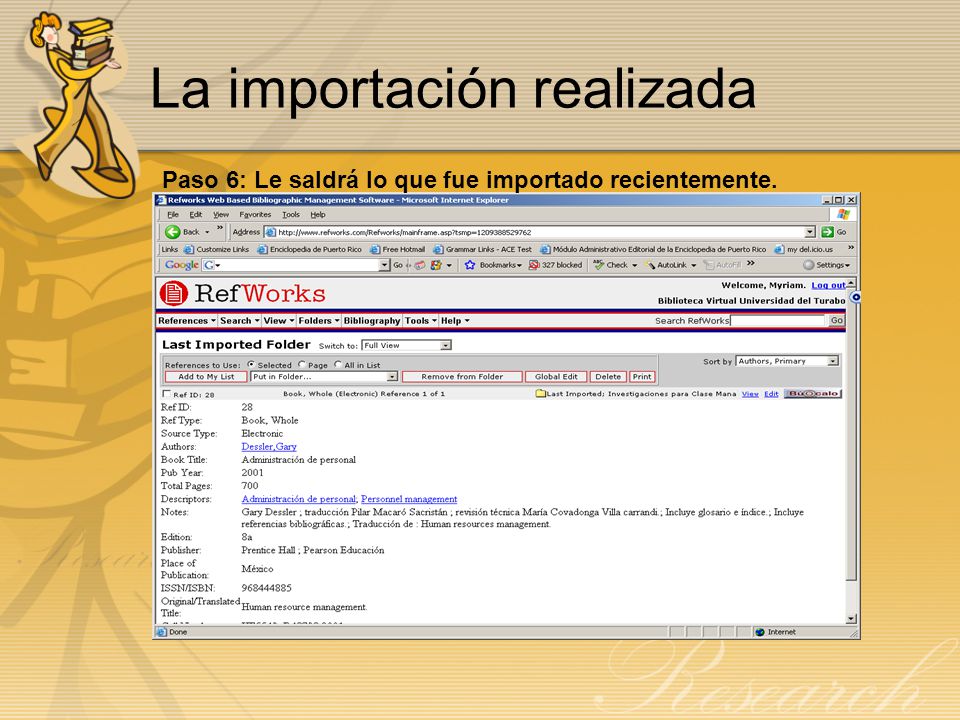Open the address bar history dropdown

pos(810,232)
